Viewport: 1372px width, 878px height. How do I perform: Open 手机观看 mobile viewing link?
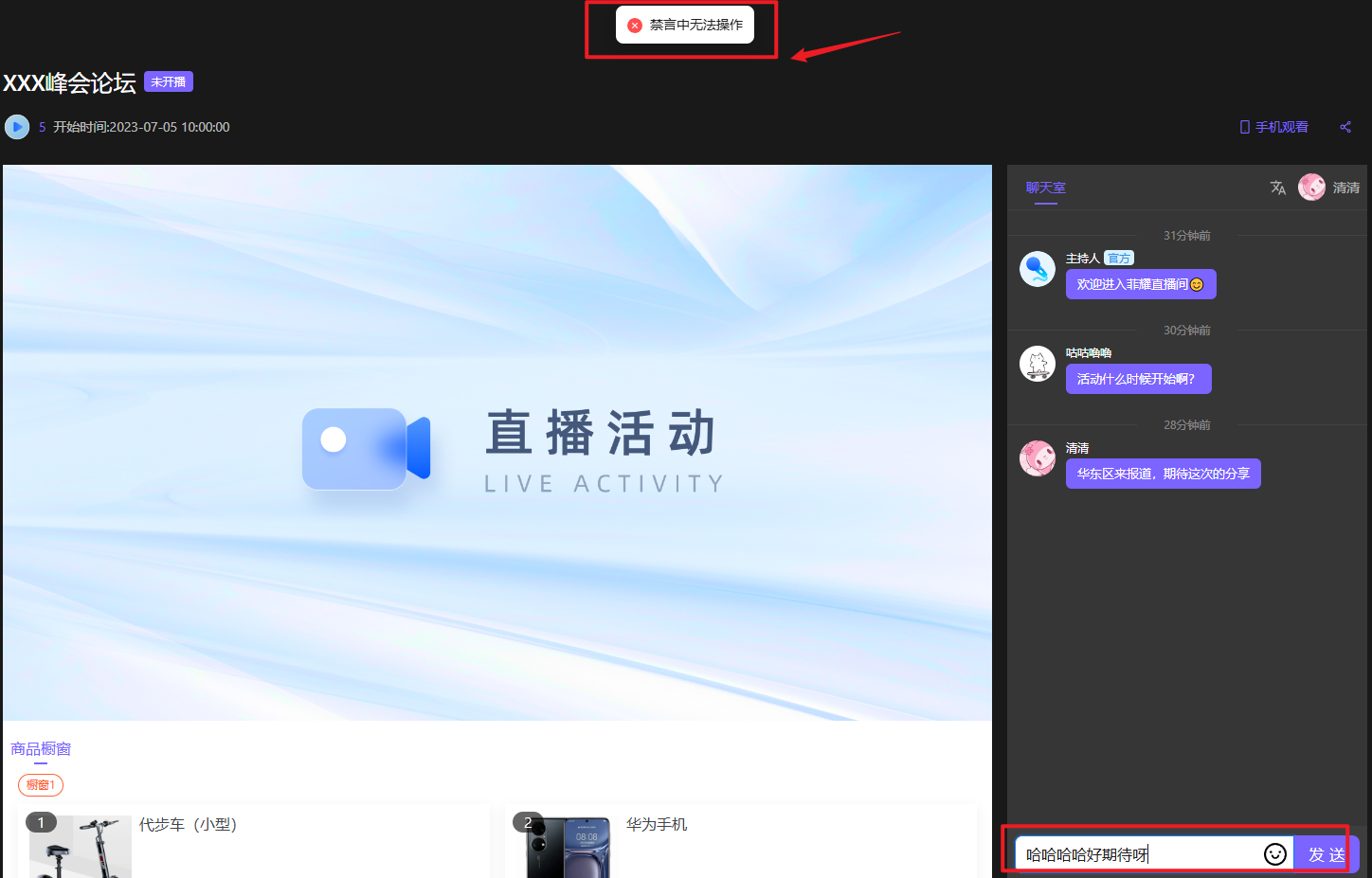tap(1274, 127)
